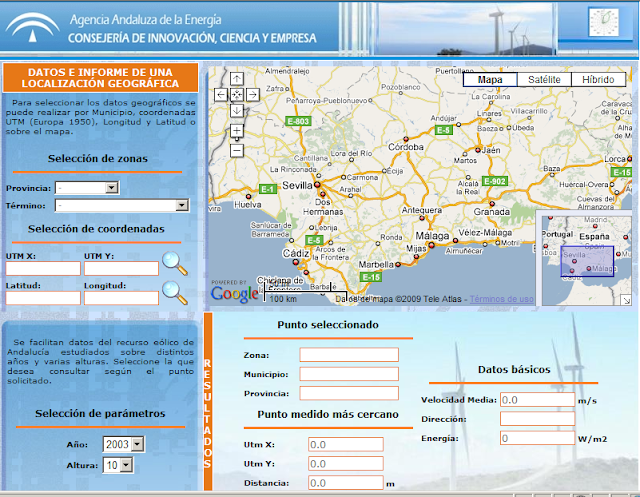Pan the map right with the arrow
This screenshot has width=640, height=497.
pos(253,95)
